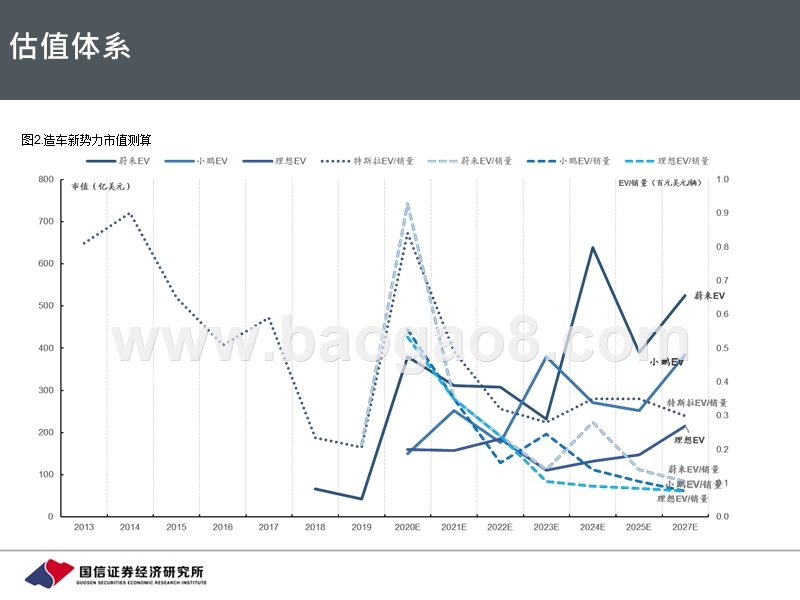Click the 2020E label on the x-axis
Image resolution: width=800 pixels, height=600 pixels.
(x=407, y=527)
